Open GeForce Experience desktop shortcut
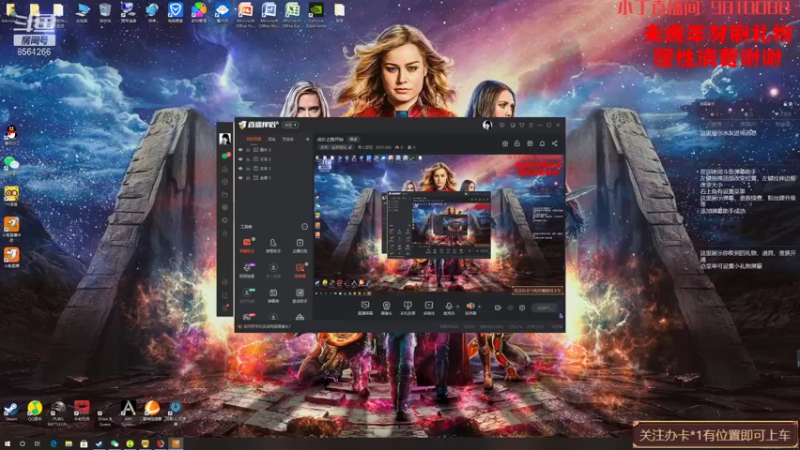The height and width of the screenshot is (450, 800). click(x=316, y=14)
